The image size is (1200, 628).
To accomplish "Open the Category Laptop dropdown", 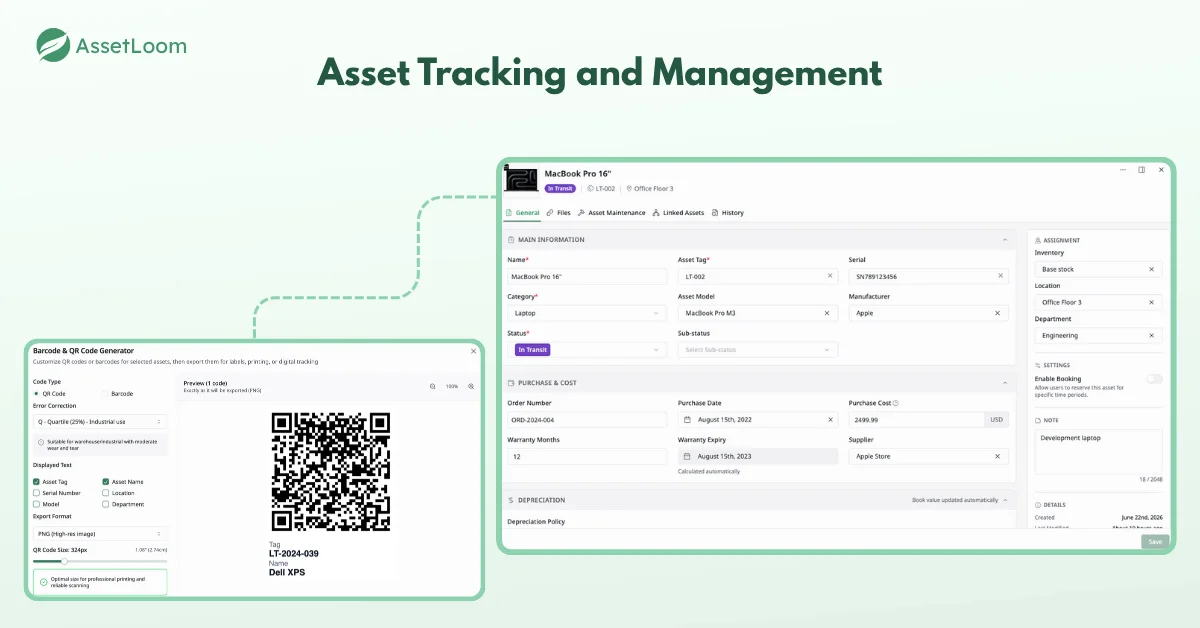I will click(587, 313).
